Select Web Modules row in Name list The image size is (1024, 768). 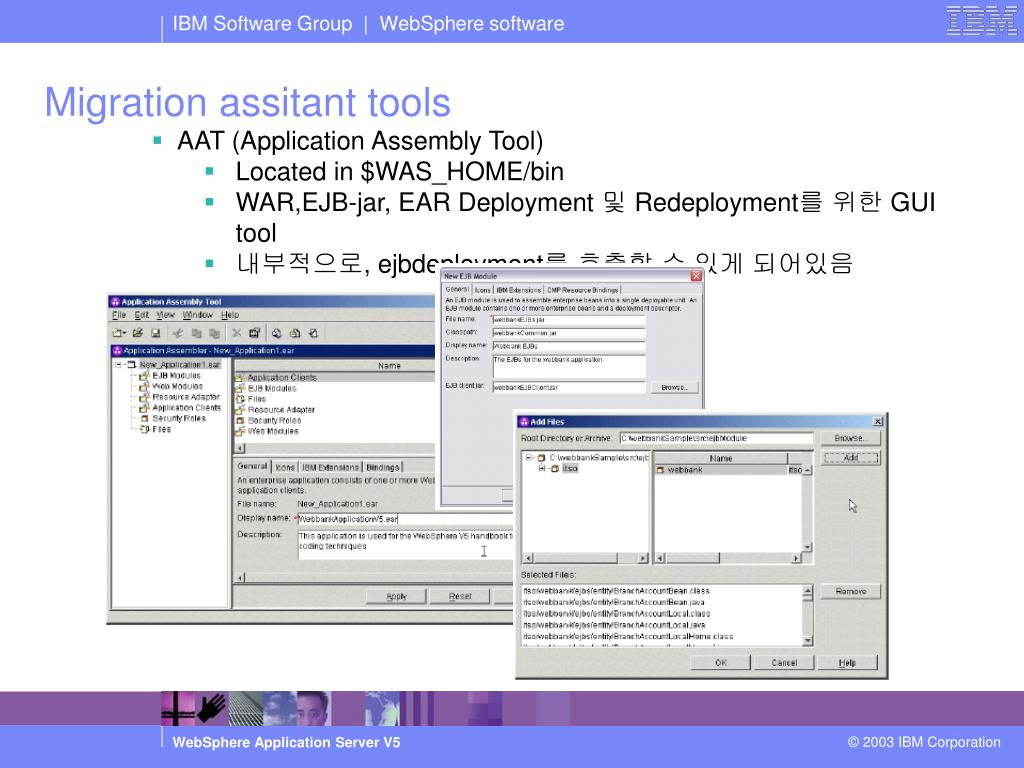[x=334, y=431]
